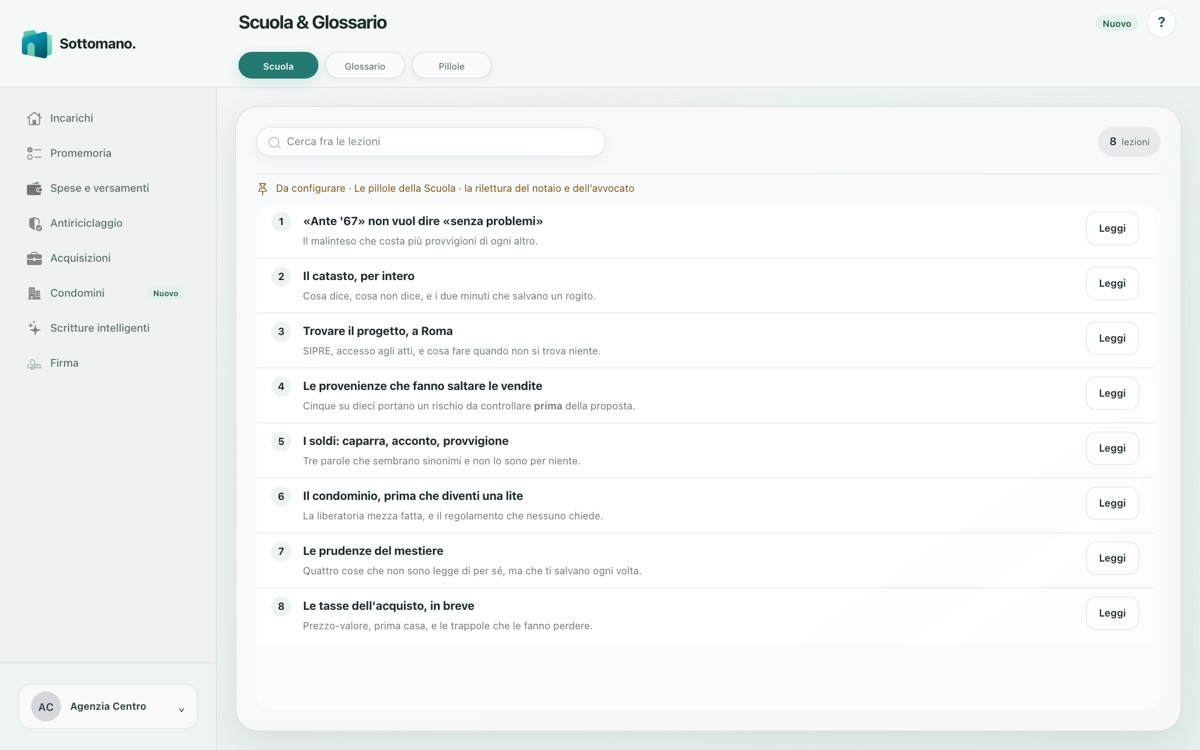Image resolution: width=1200 pixels, height=750 pixels.
Task: Click lesson number 4 badge
Action: pyautogui.click(x=281, y=386)
